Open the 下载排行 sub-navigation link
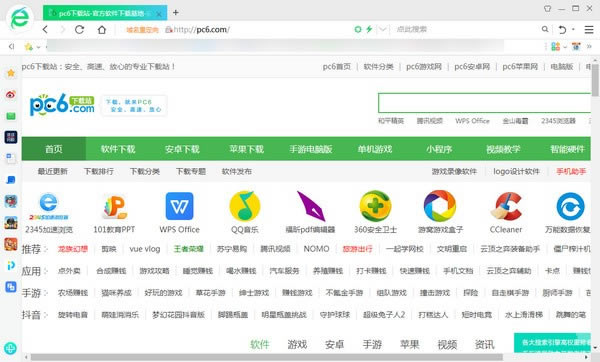The image size is (600, 362). 99,171
